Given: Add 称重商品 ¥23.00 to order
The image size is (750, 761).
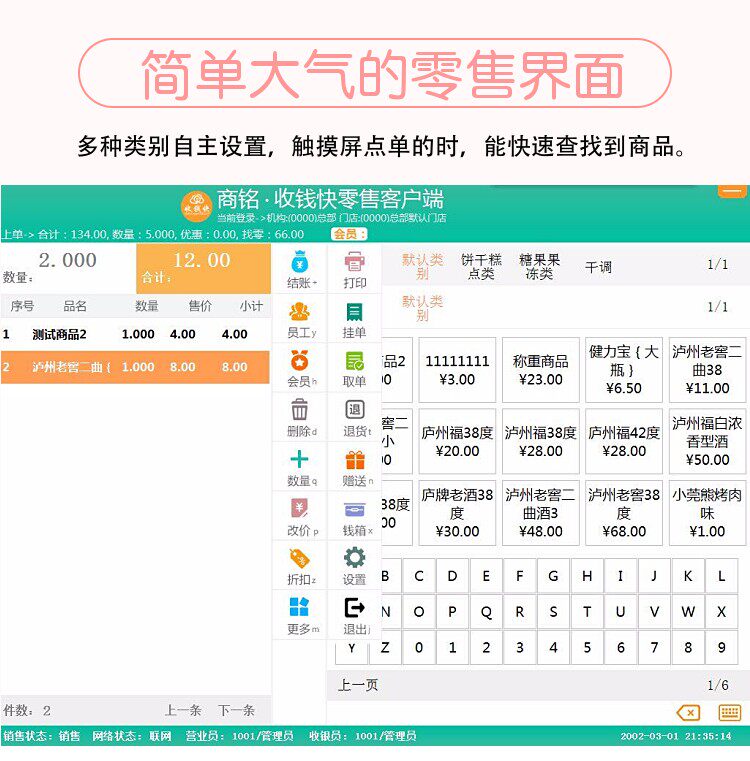Looking at the screenshot, I should (541, 370).
